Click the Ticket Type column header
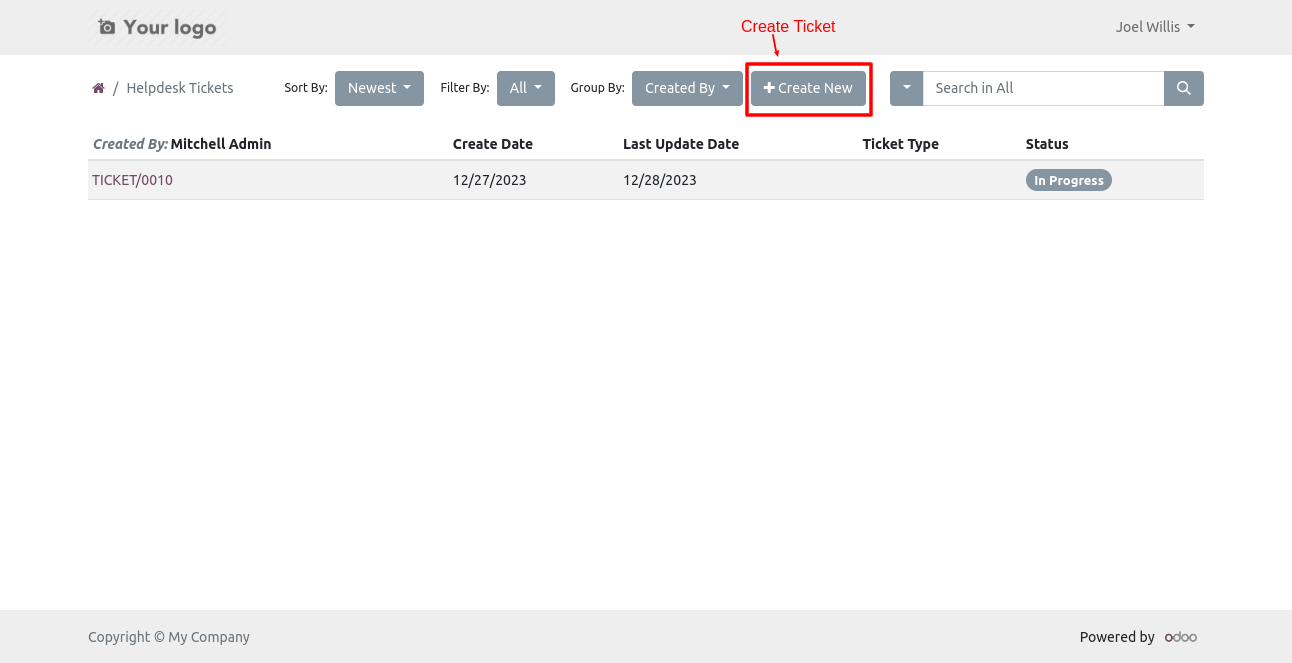This screenshot has height=663, width=1292. click(x=901, y=144)
